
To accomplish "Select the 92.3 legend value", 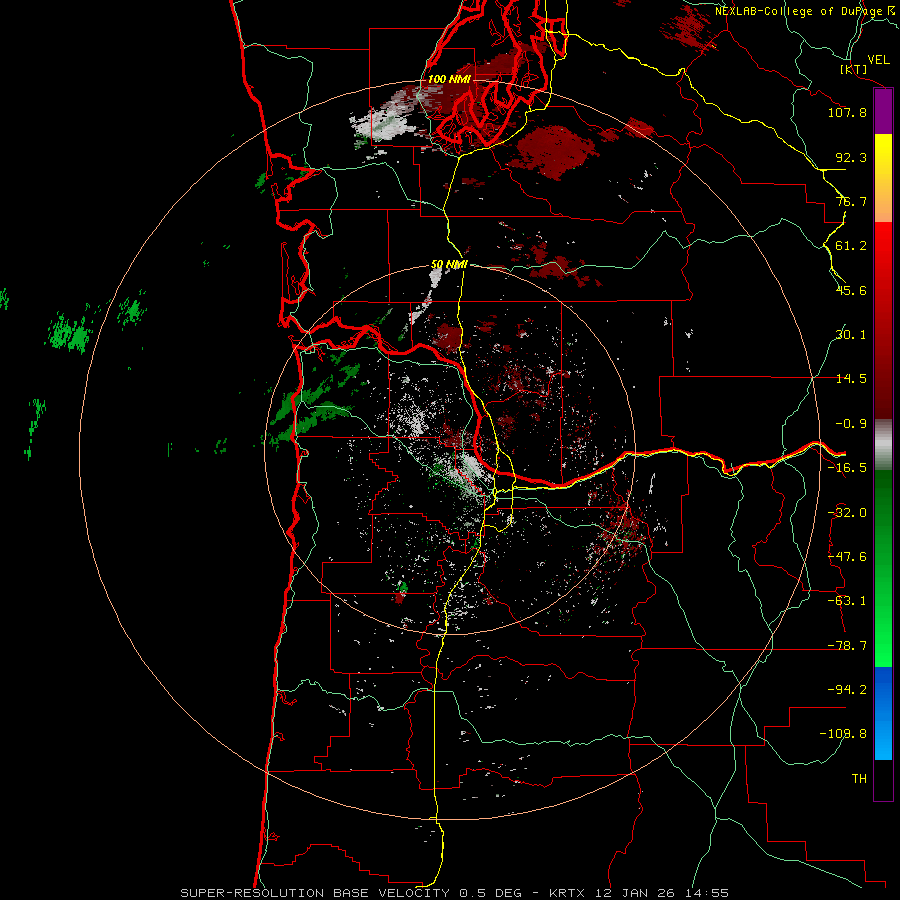I will (851, 157).
